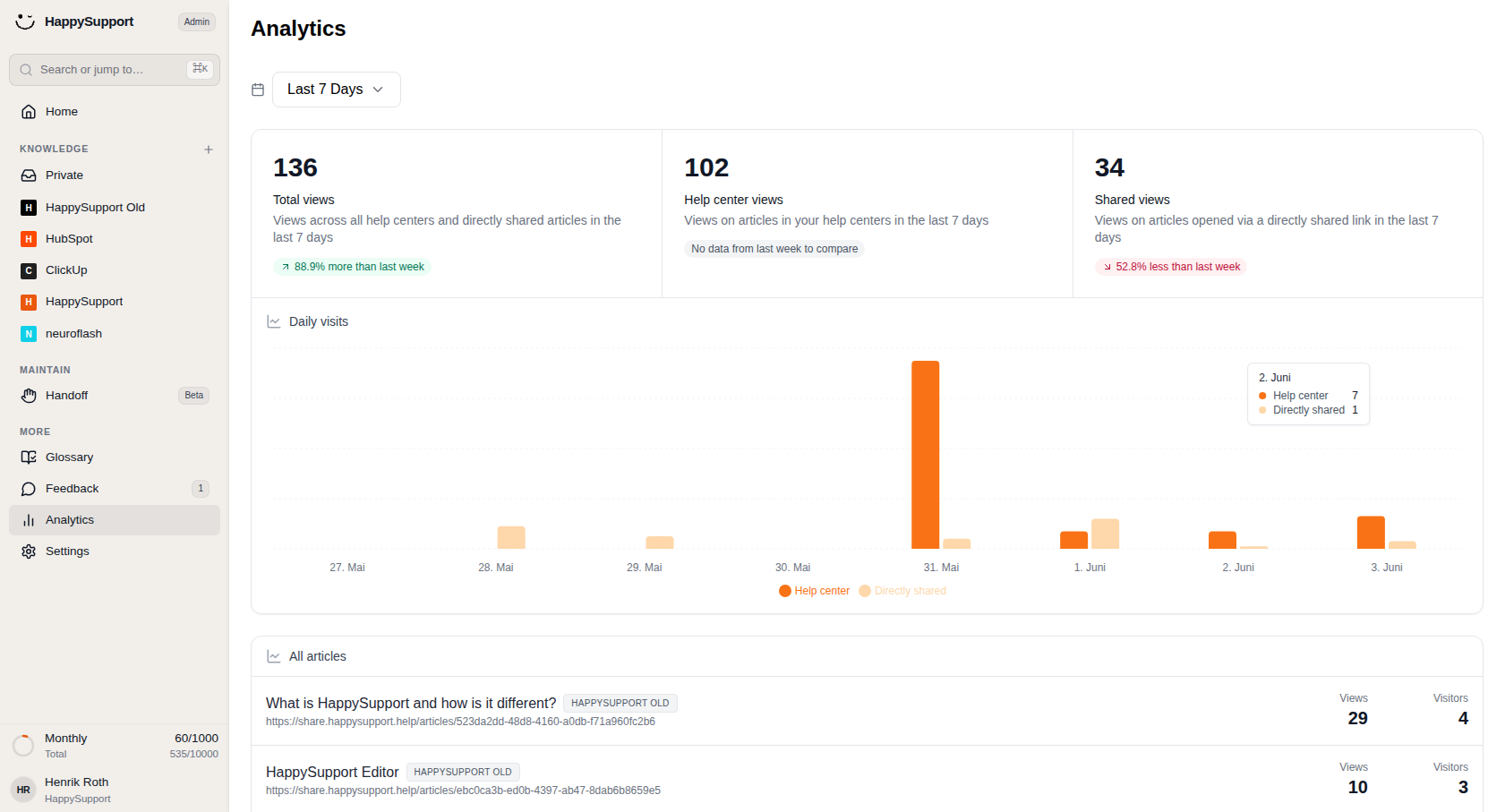Click the 3. Juni Help center bar

coord(1371,533)
